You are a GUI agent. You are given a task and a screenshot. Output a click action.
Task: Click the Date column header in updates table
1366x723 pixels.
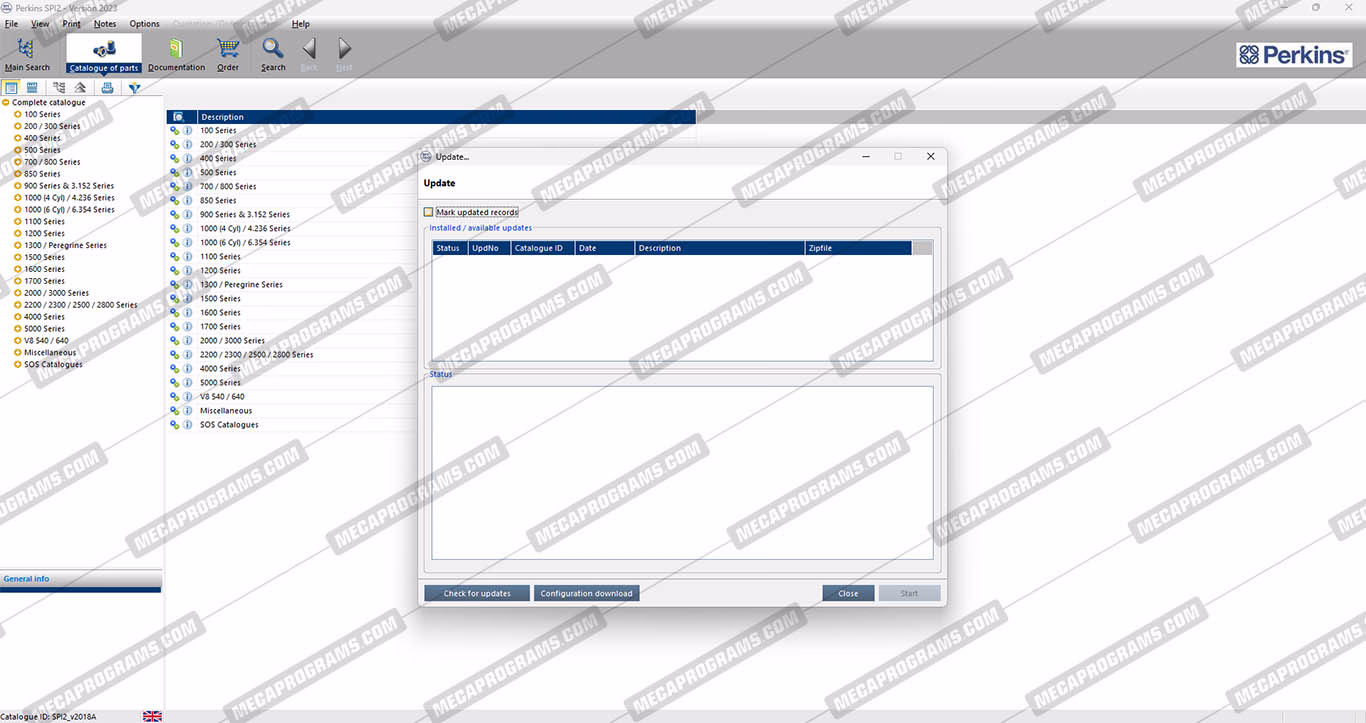click(x=605, y=248)
